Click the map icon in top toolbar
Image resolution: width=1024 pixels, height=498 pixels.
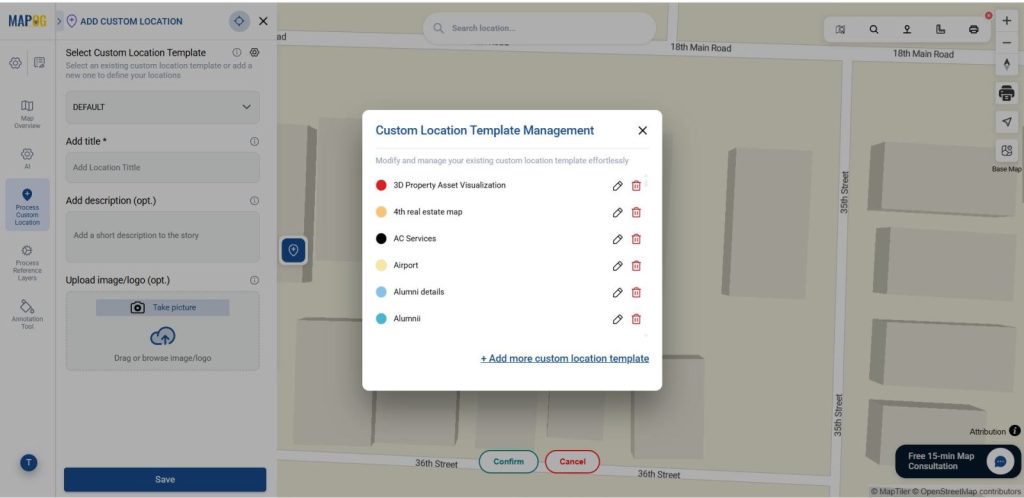[840, 29]
